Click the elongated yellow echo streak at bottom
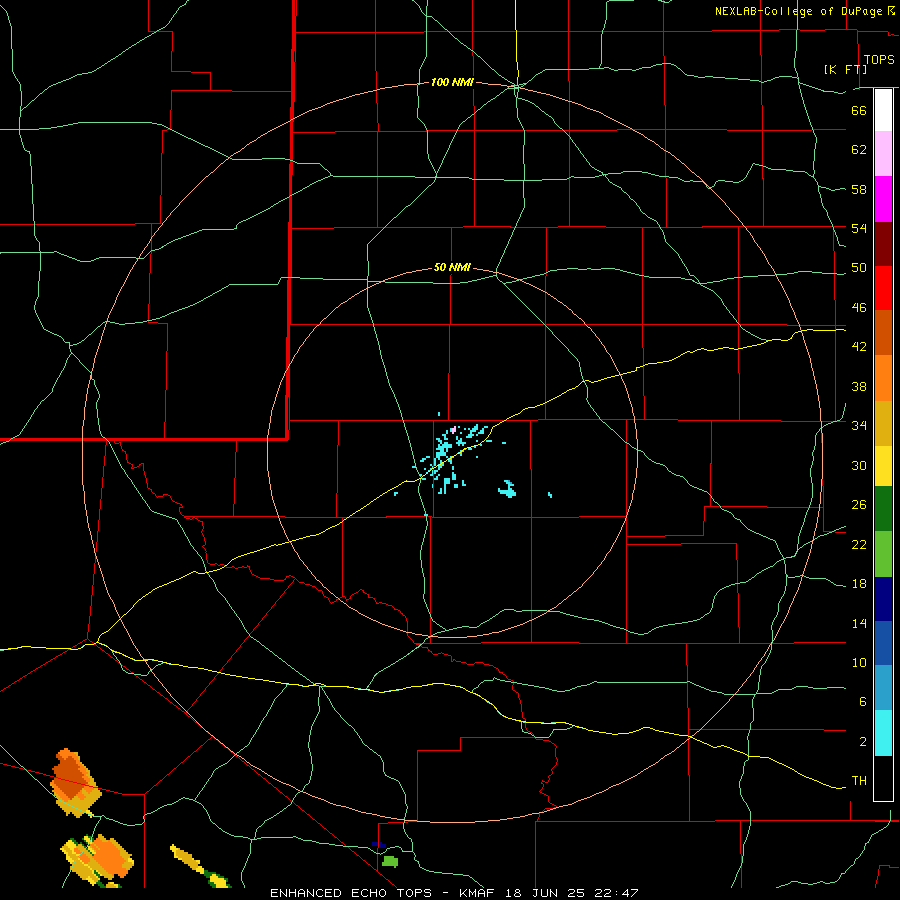900x900 pixels. point(200,866)
